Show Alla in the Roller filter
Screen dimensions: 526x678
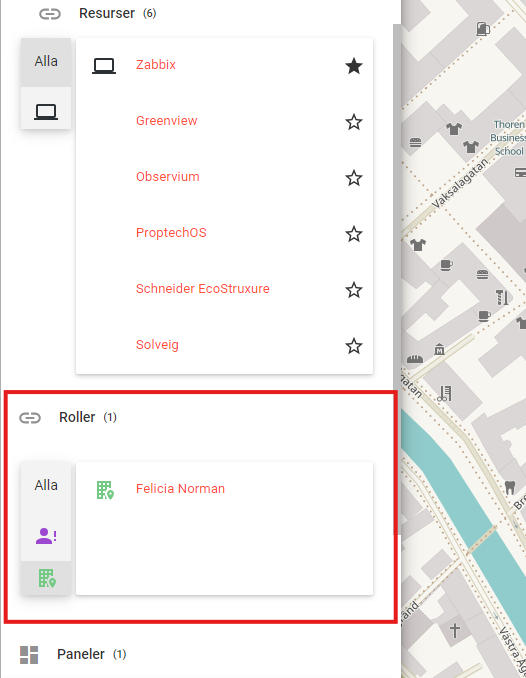46,486
